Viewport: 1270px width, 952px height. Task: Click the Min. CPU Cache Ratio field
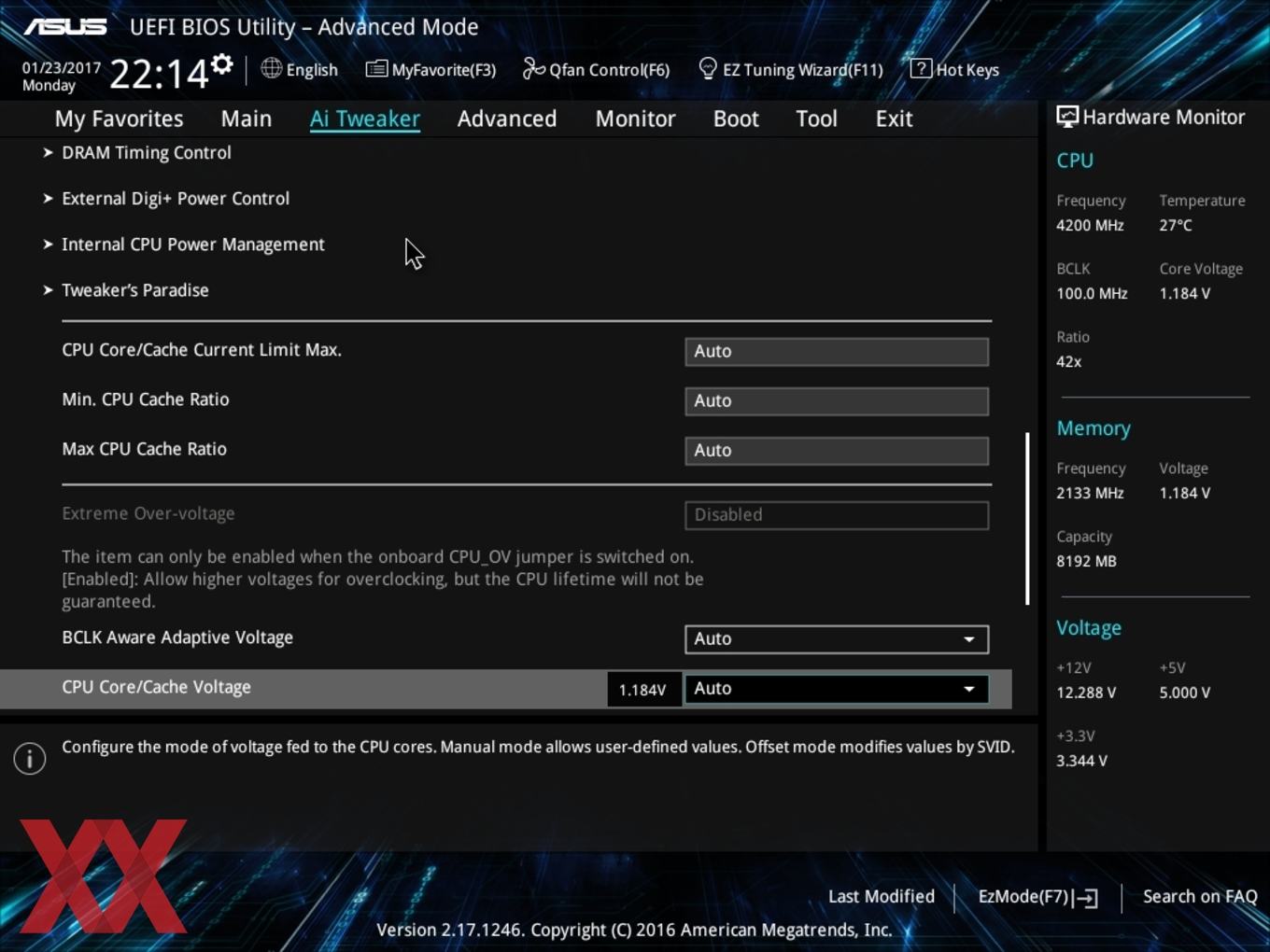[837, 400]
